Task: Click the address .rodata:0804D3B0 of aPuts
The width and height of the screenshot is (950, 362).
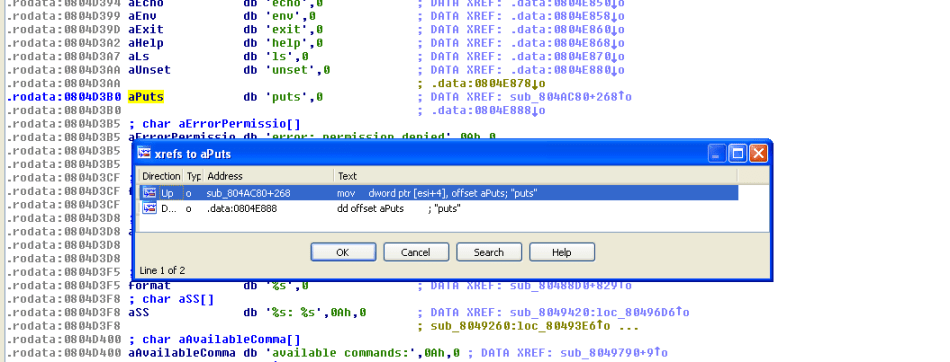Action: pos(64,96)
